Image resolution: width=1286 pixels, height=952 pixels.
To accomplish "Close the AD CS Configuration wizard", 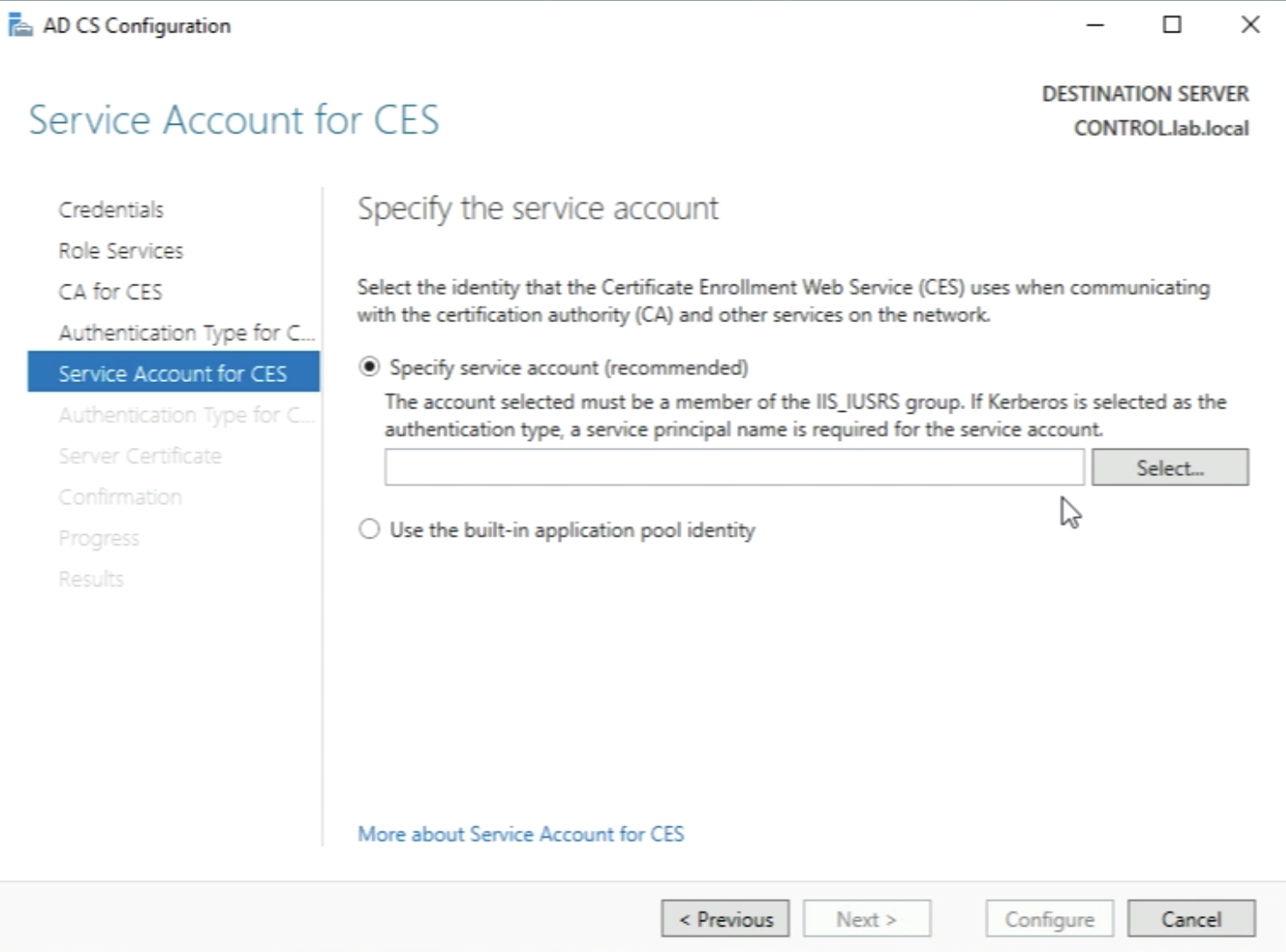I will pyautogui.click(x=1250, y=25).
